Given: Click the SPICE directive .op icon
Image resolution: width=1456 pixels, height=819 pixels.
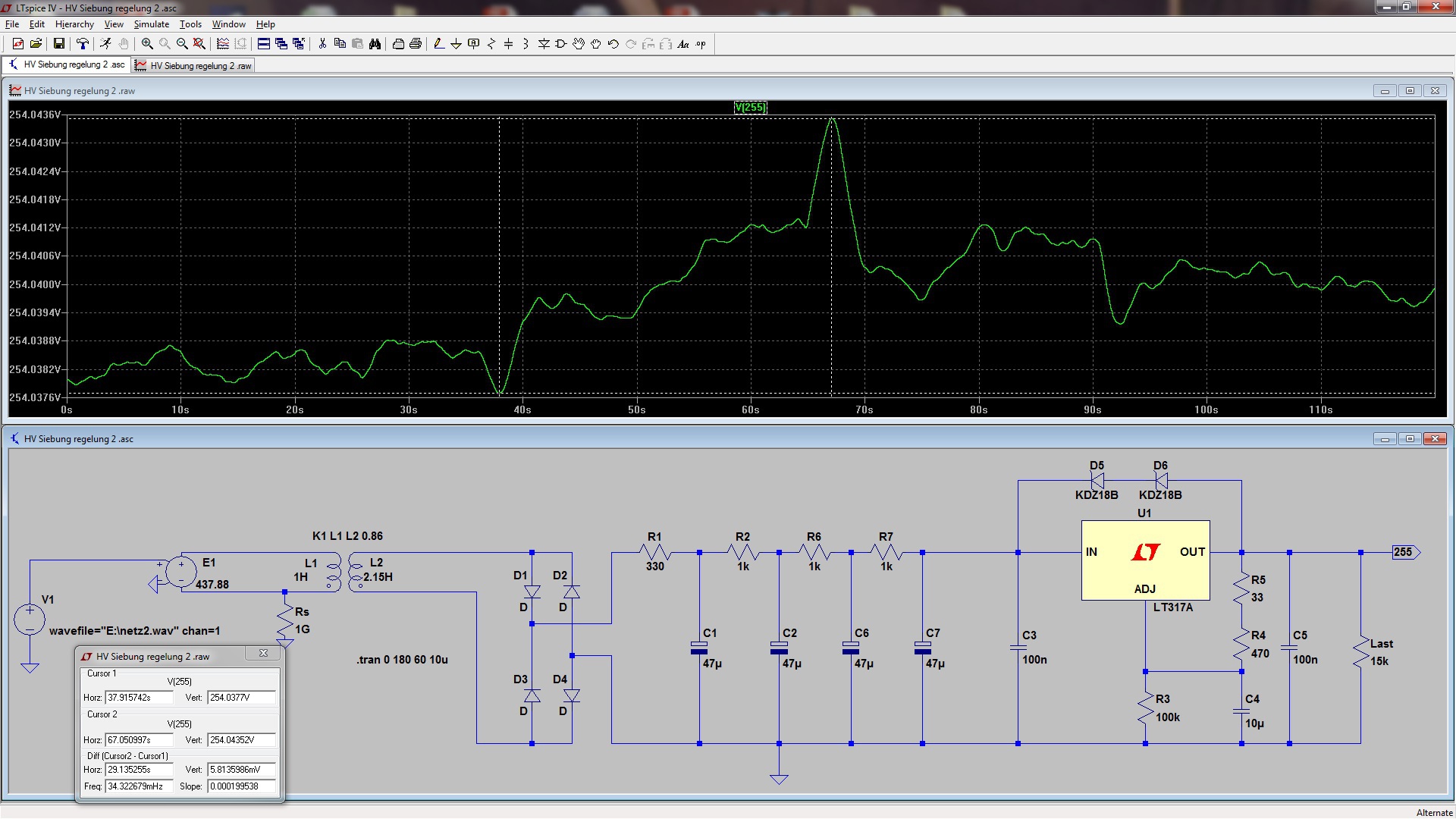Looking at the screenshot, I should point(701,44).
